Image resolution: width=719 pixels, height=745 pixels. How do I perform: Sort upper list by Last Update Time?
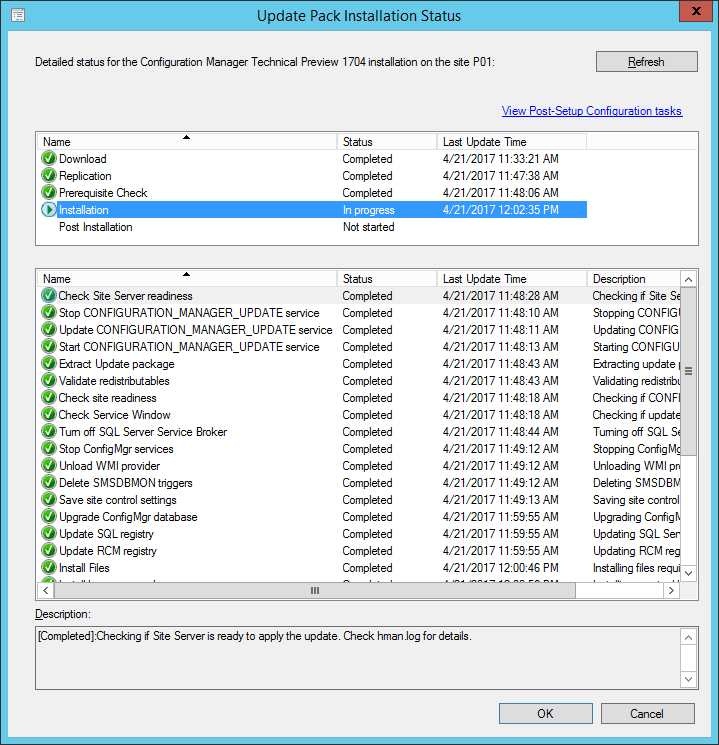pos(511,142)
